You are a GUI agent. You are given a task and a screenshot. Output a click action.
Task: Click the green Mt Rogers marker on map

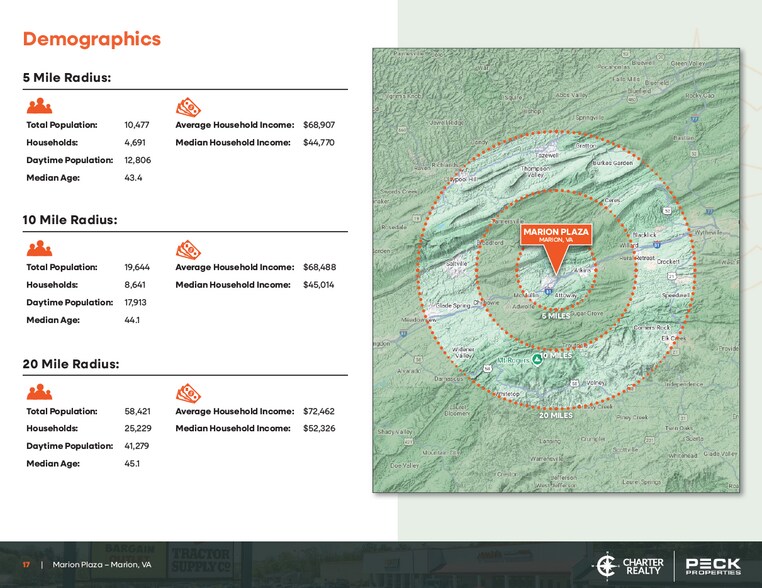[x=537, y=358]
